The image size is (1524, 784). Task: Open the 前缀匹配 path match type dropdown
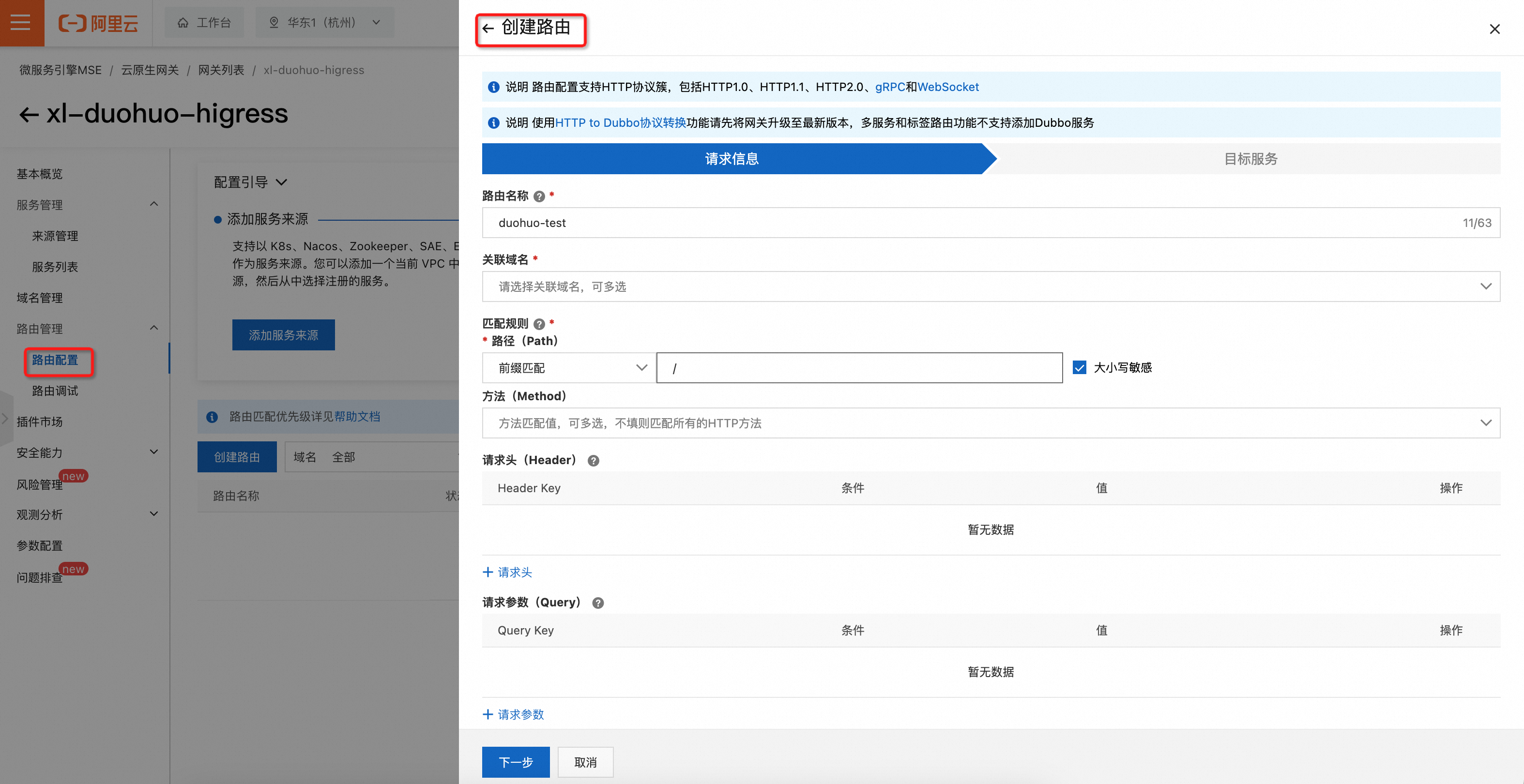(568, 368)
